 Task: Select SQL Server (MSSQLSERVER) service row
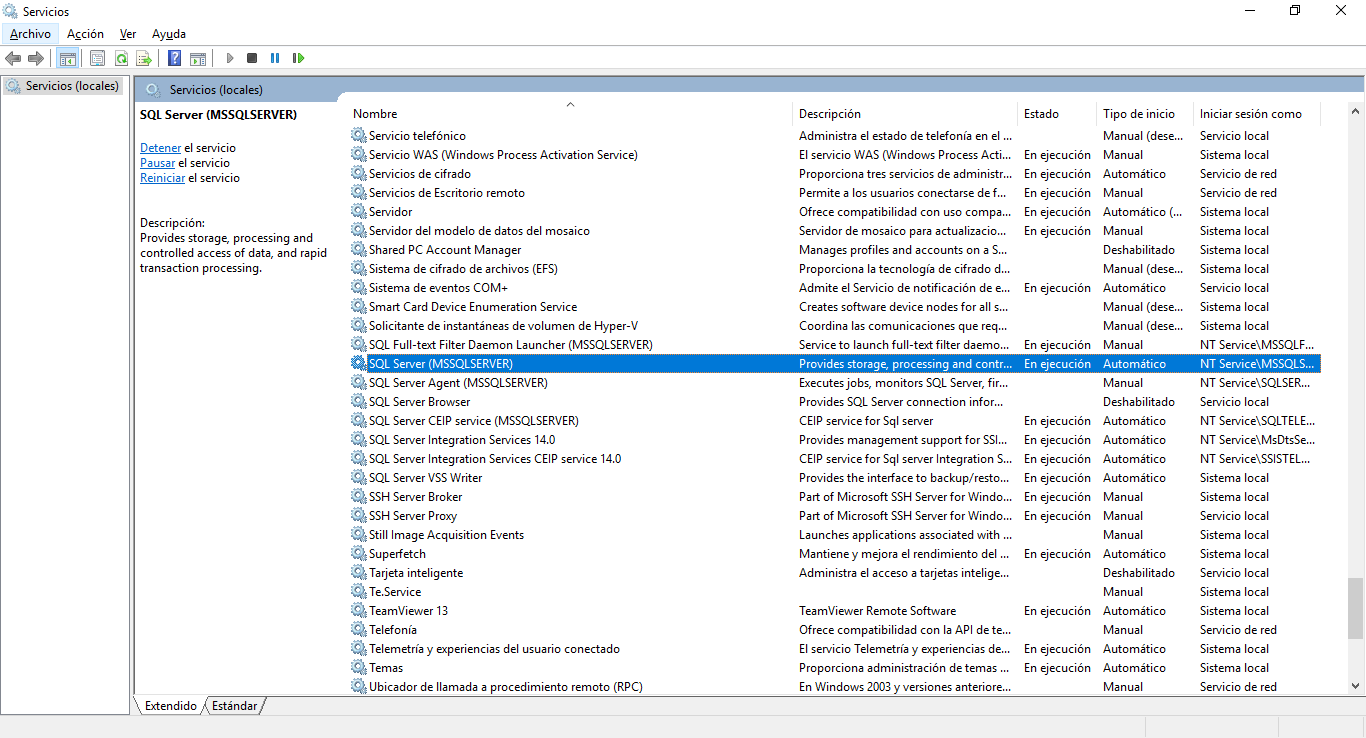click(x=834, y=364)
